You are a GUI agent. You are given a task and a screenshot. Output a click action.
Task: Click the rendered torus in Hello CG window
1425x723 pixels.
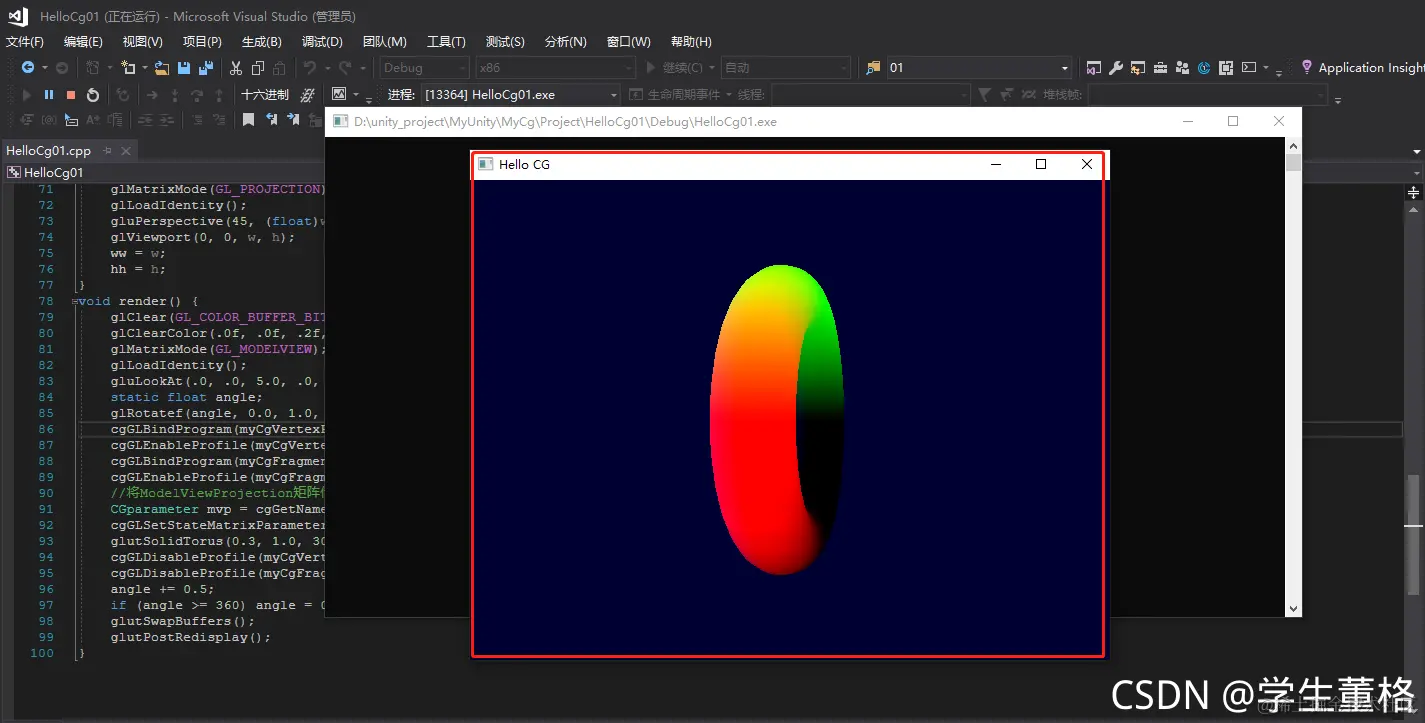click(x=777, y=420)
